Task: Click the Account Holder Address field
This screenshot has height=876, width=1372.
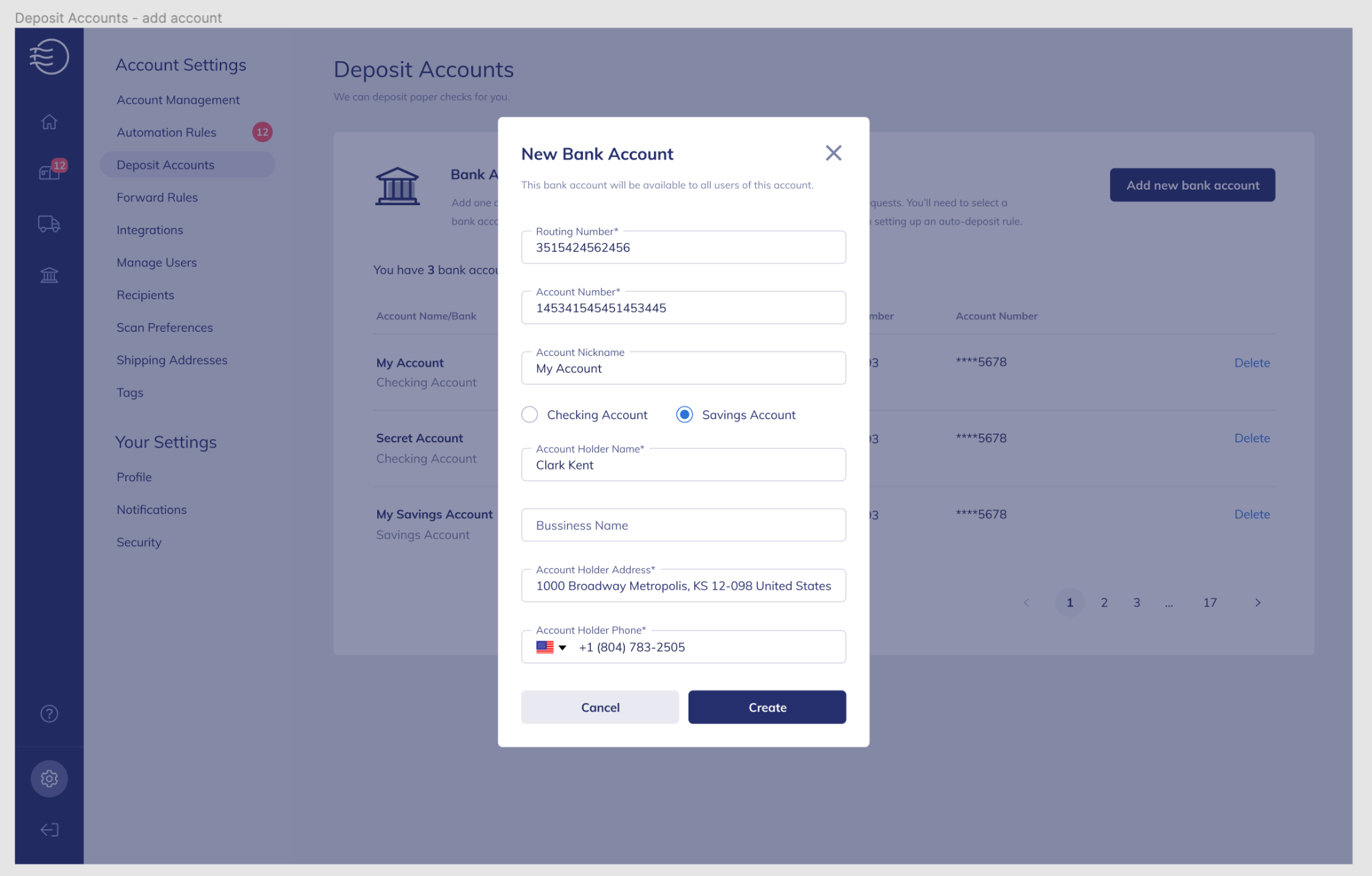Action: [683, 586]
